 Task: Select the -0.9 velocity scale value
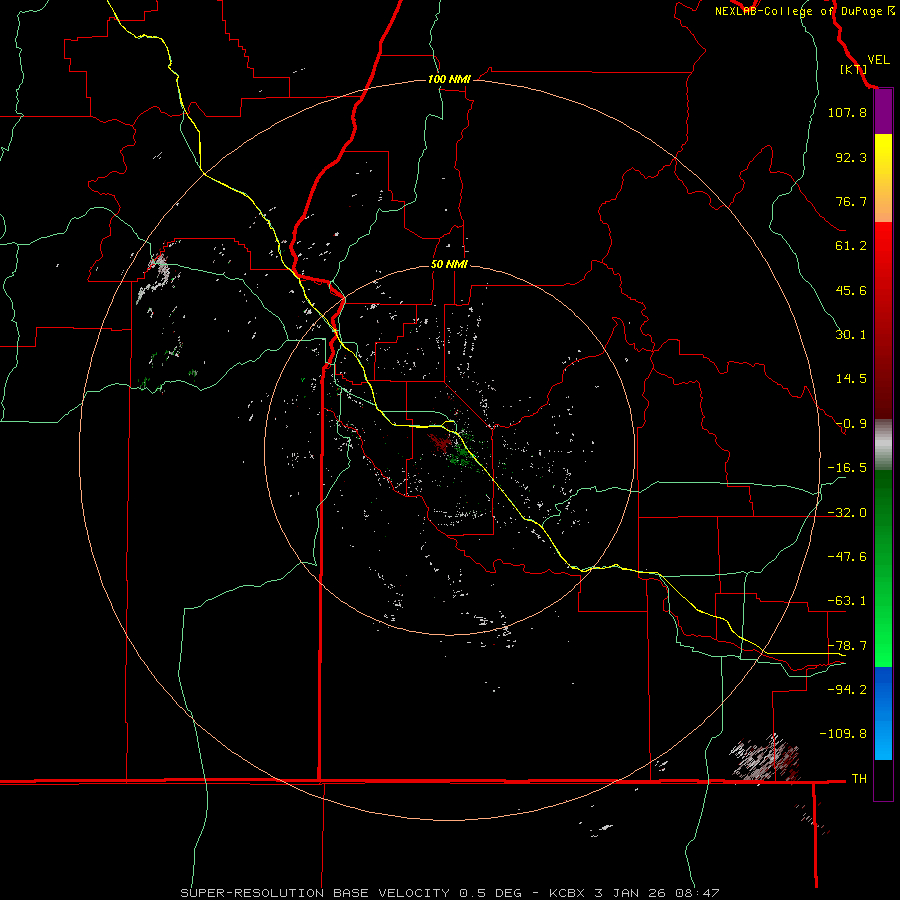pos(851,424)
